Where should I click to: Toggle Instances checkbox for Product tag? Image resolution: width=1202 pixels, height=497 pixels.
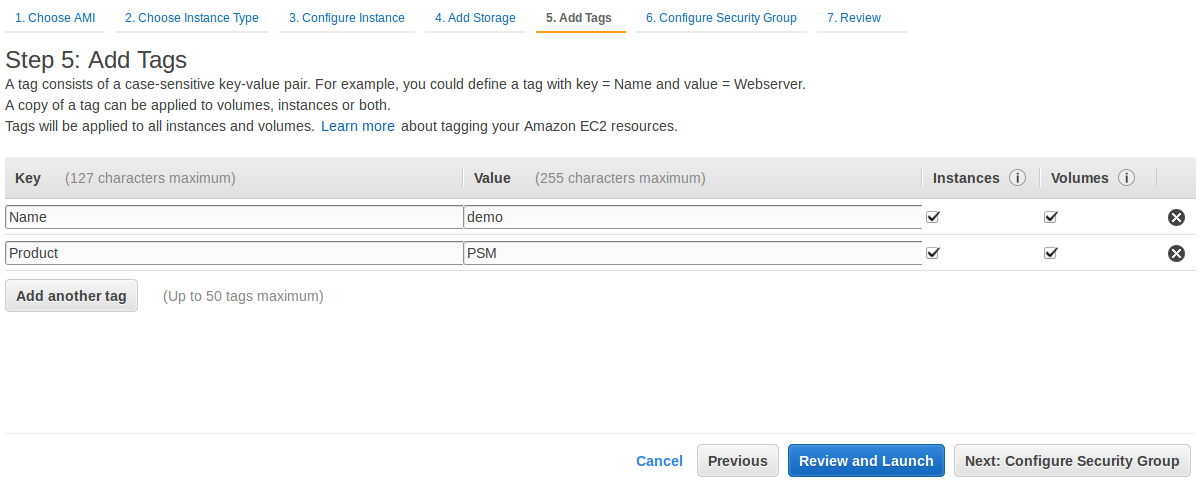pyautogui.click(x=933, y=252)
